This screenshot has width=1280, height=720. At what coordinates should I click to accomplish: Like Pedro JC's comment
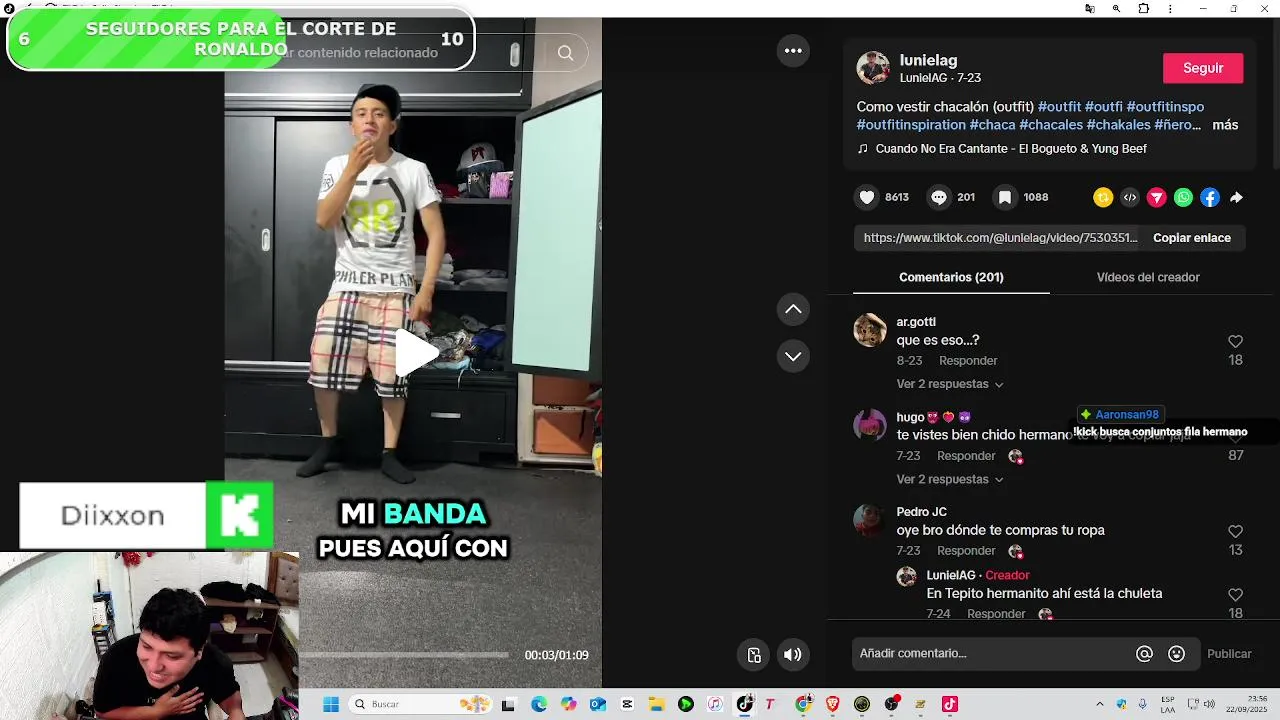tap(1235, 531)
